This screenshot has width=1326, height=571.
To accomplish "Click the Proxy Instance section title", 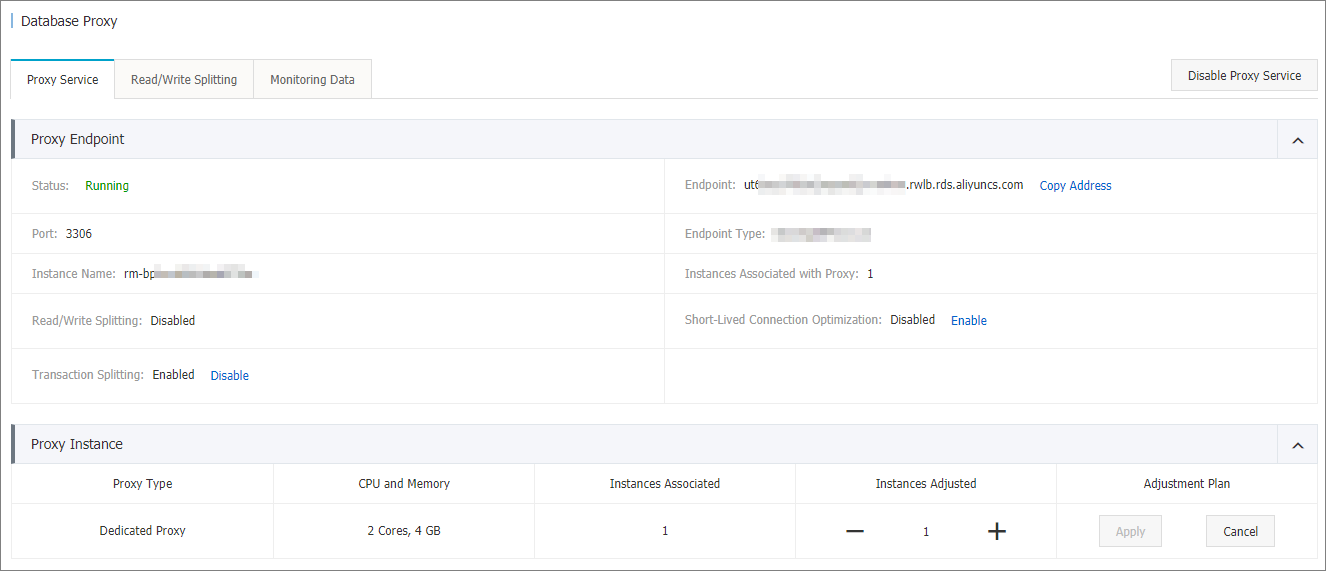I will [x=77, y=445].
